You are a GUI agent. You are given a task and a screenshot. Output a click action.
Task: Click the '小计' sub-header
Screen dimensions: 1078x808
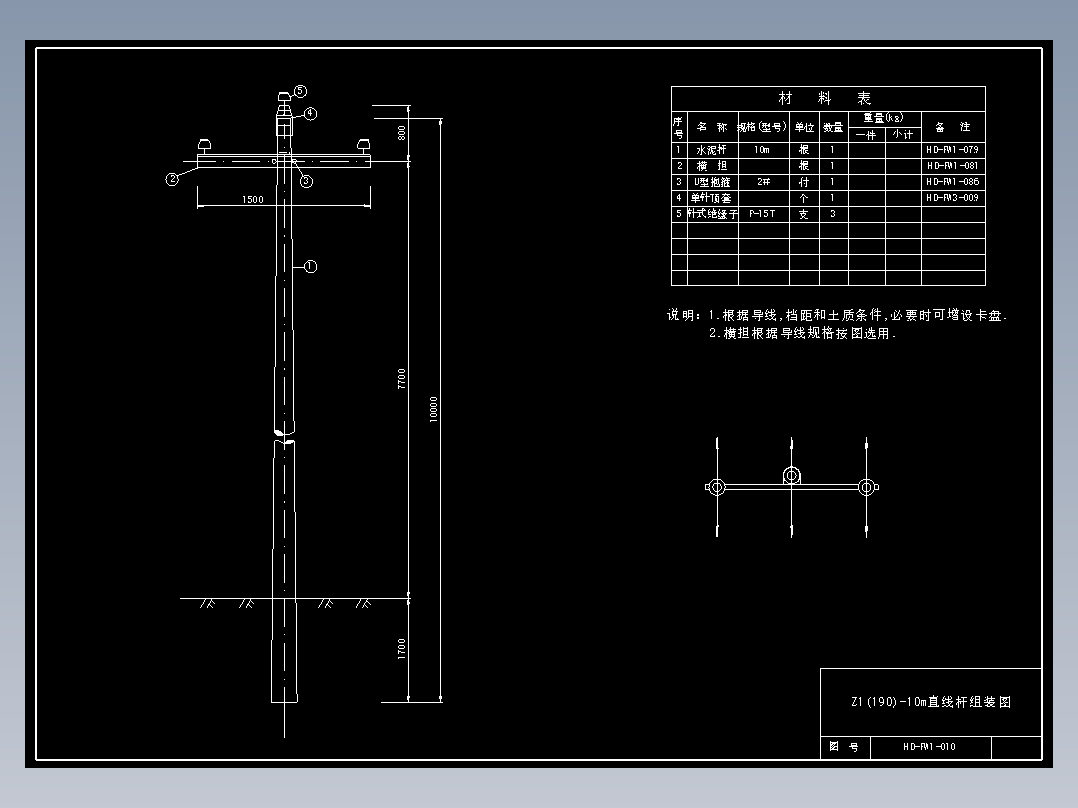pyautogui.click(x=903, y=135)
